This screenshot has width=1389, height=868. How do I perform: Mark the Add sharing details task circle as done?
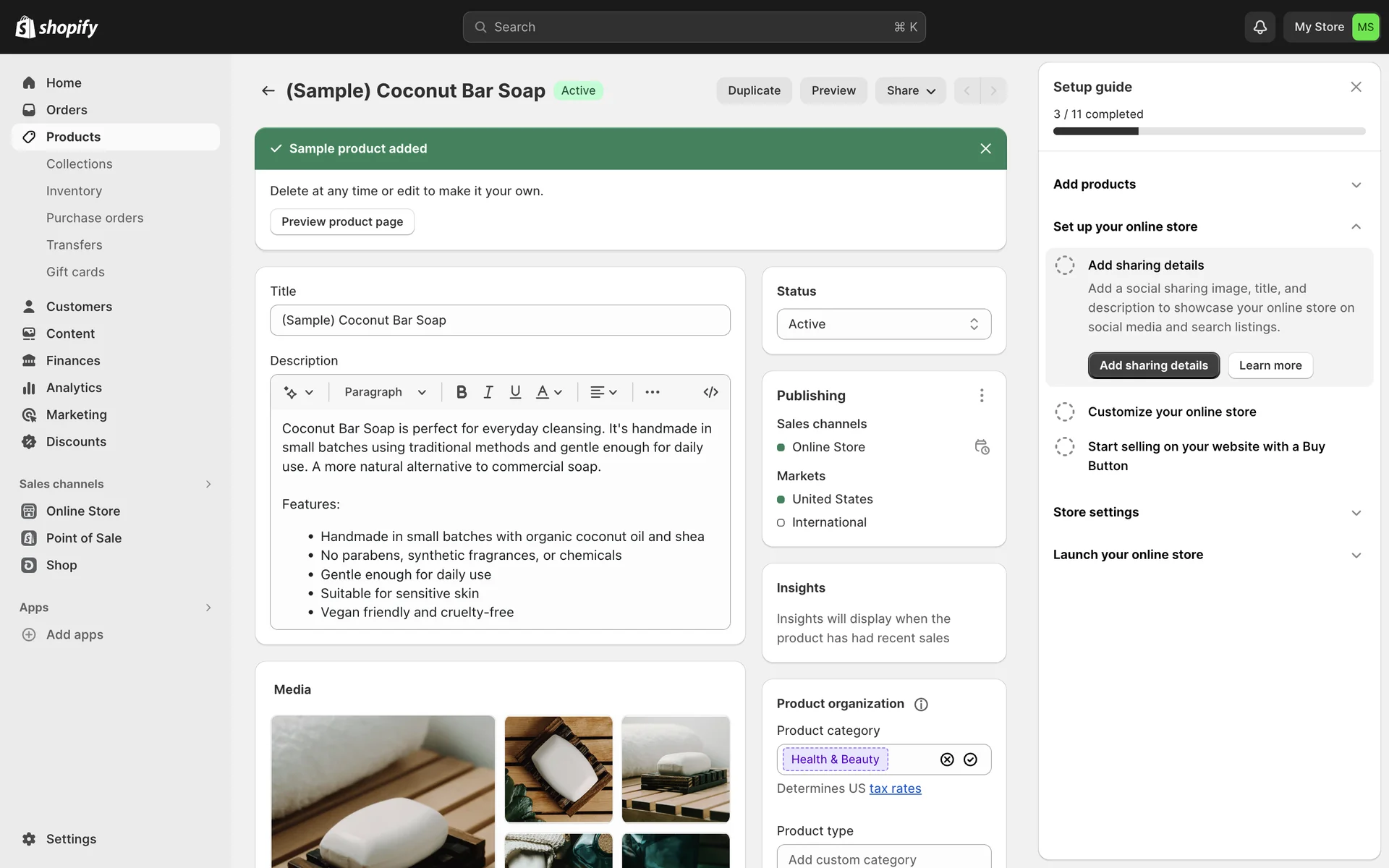click(x=1064, y=265)
